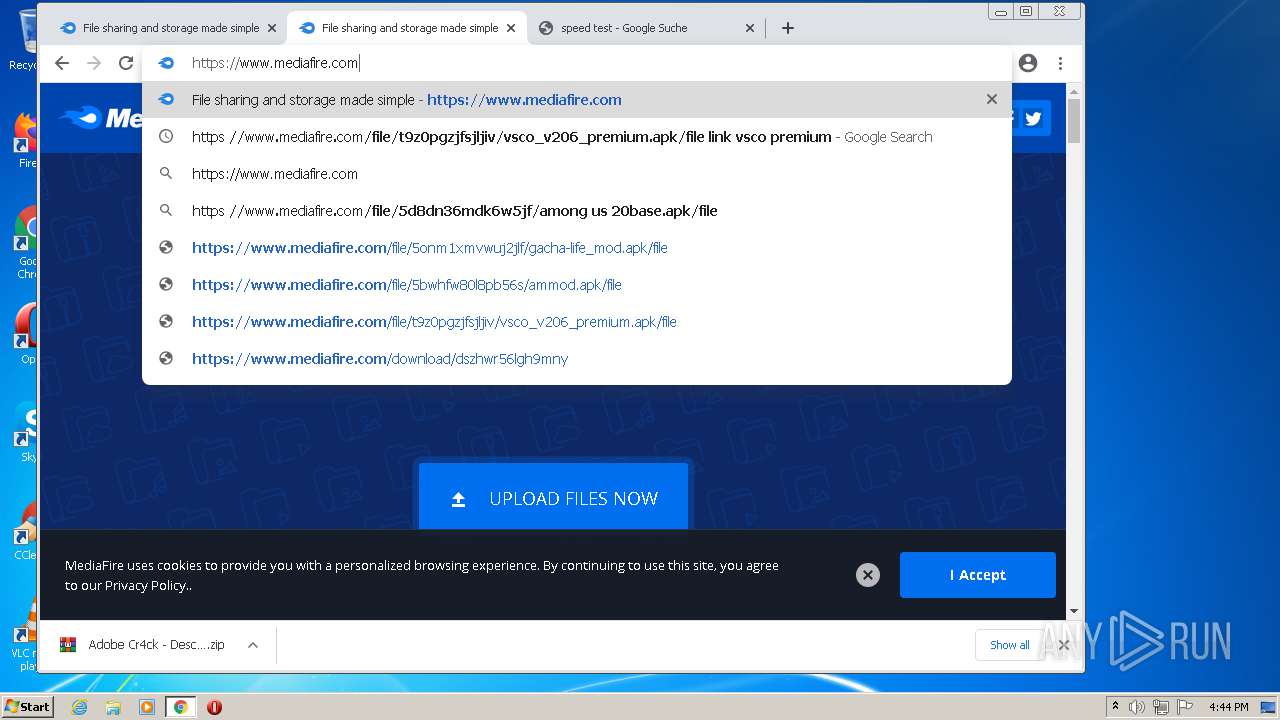Open the Chrome profile avatar menu
Screen dimensions: 1280x720
[x=1028, y=63]
